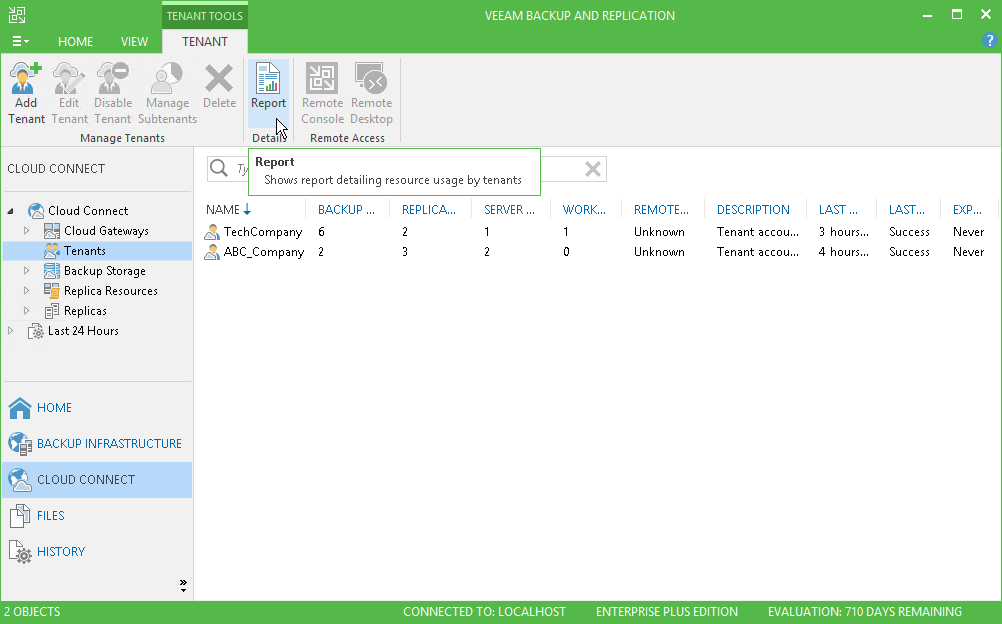Click the Replica Resources tree icon
Screen dimensions: 1002x624
52,290
